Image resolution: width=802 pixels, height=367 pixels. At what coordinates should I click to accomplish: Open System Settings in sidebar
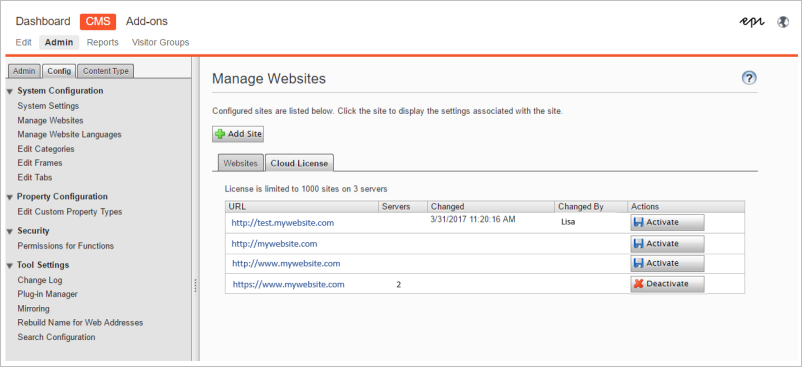click(48, 106)
